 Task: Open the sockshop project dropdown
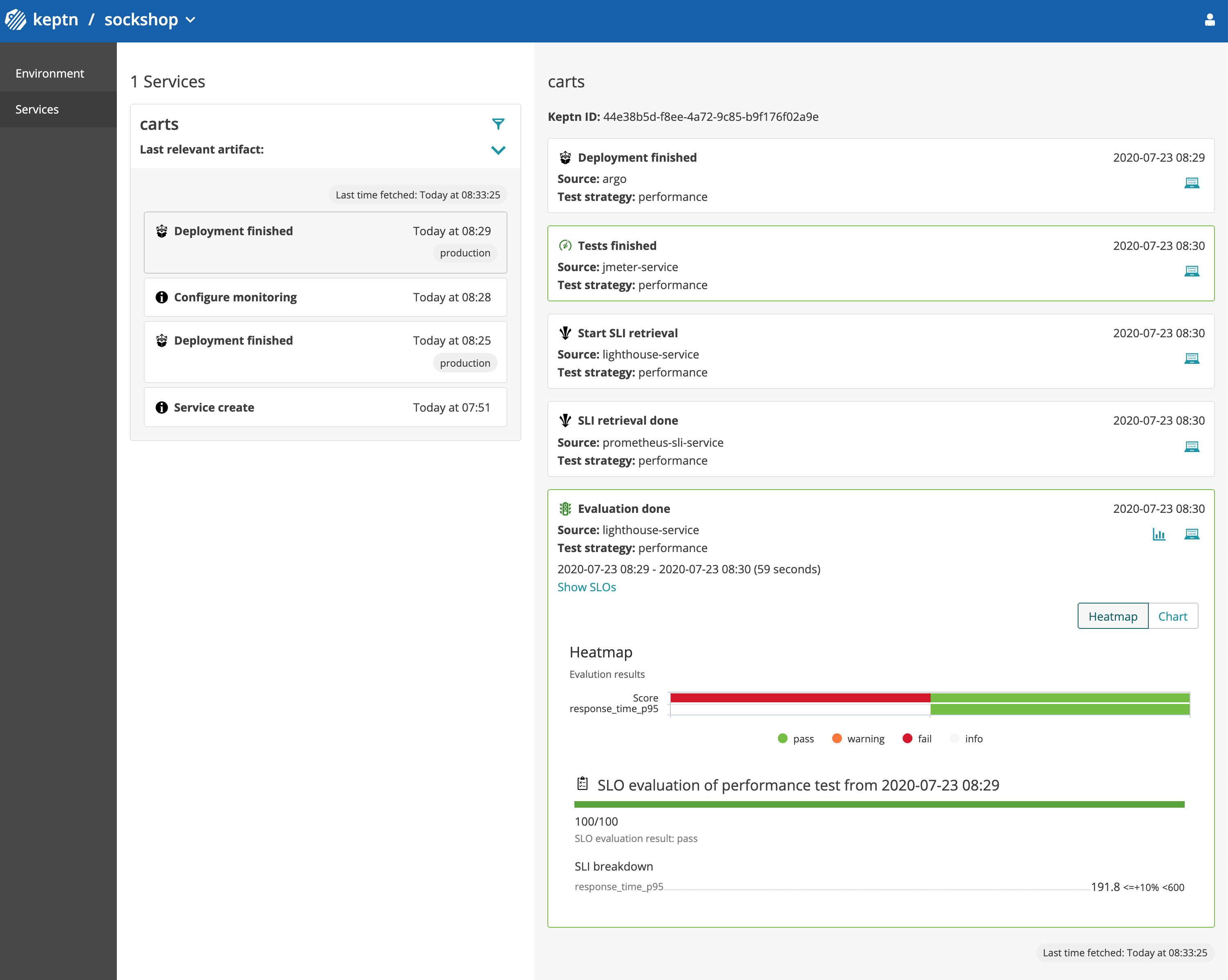click(x=150, y=20)
